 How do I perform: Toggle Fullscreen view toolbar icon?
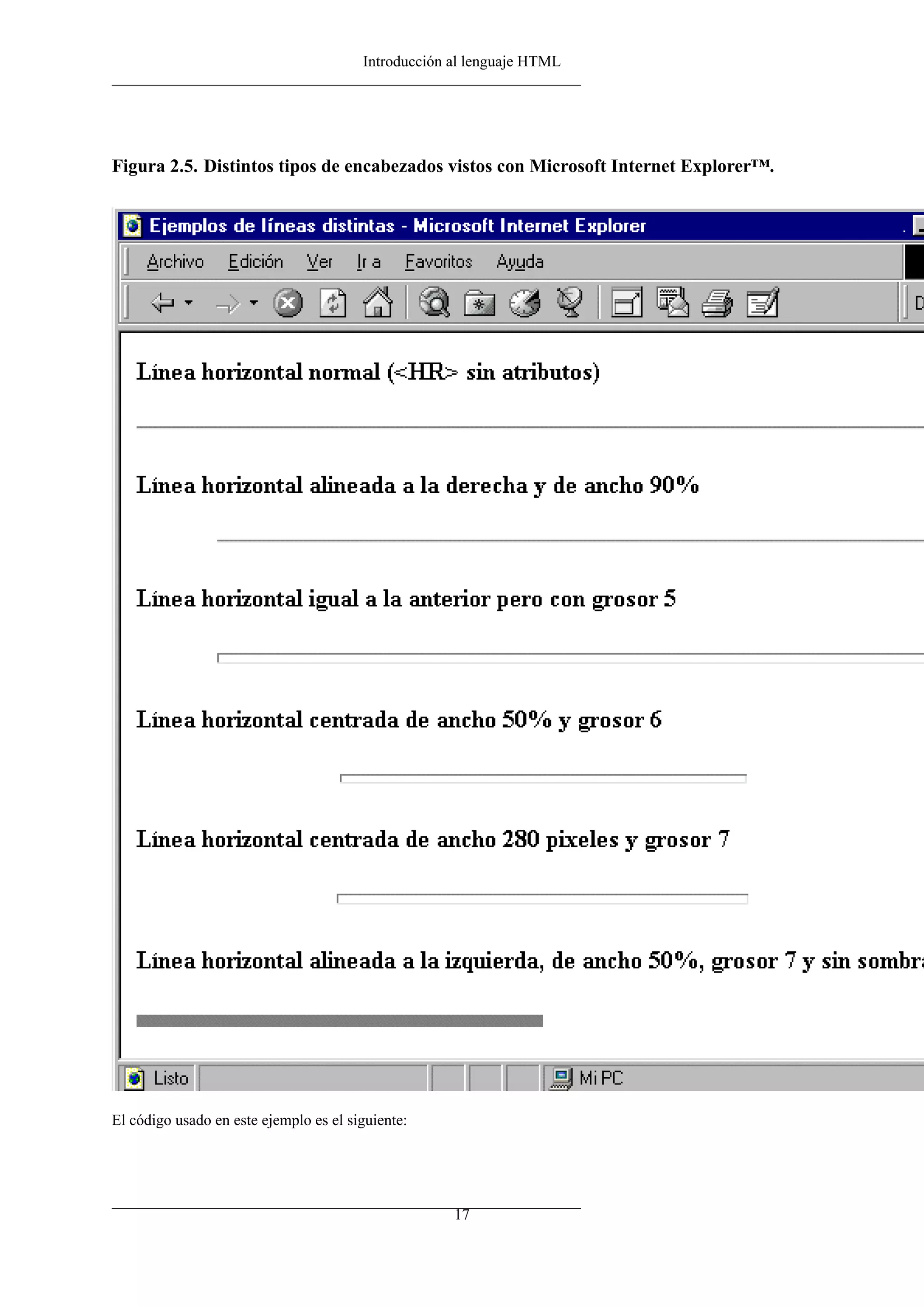click(626, 302)
